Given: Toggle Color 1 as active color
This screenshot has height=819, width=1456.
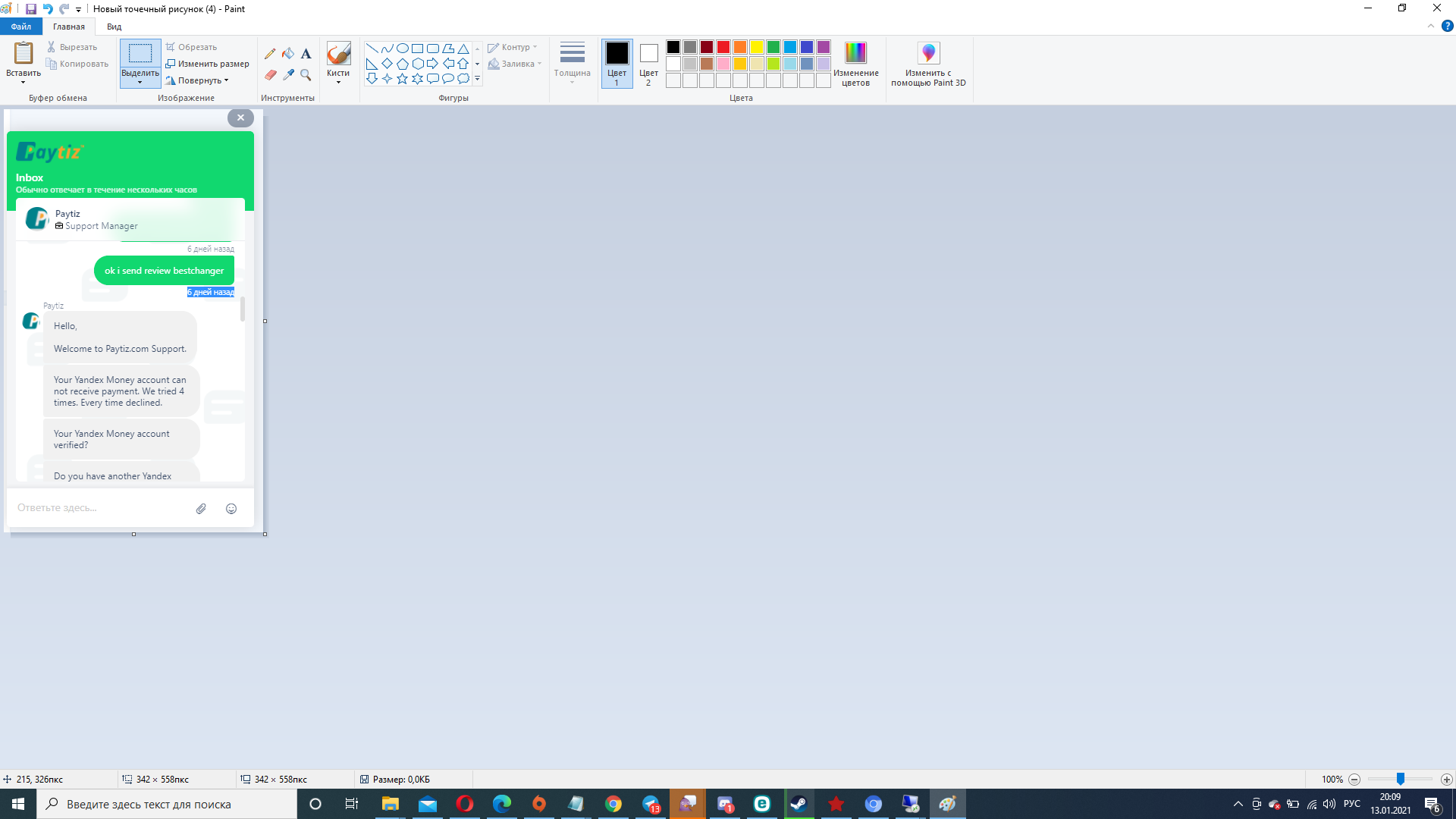Looking at the screenshot, I should tap(617, 63).
